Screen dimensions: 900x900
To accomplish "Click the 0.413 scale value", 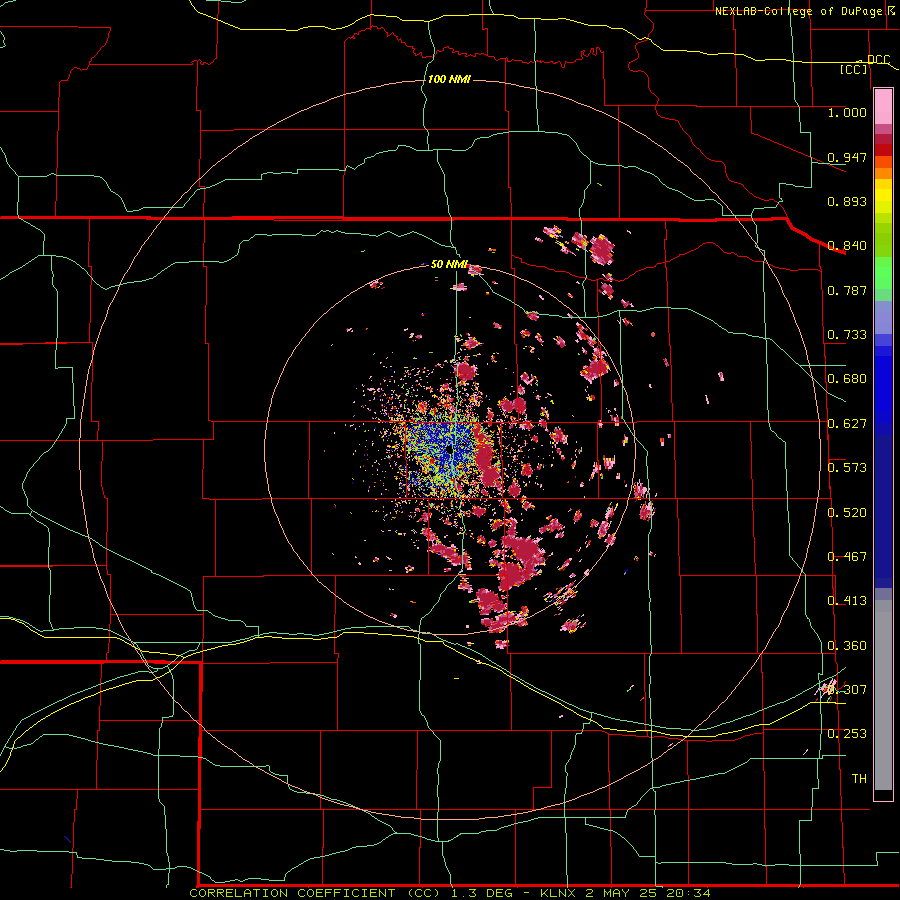I will click(847, 601).
